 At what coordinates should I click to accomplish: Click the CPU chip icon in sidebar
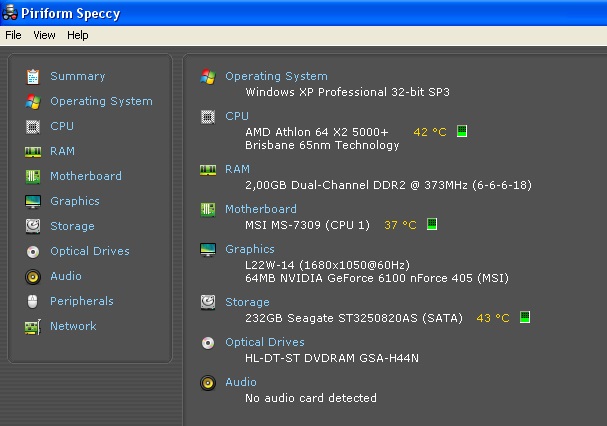click(33, 127)
